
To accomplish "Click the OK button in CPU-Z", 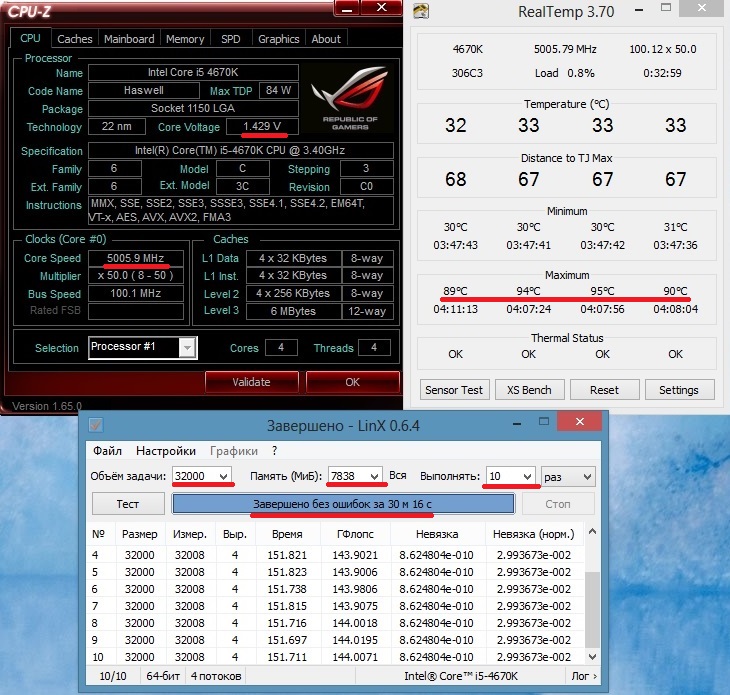I will 352,382.
